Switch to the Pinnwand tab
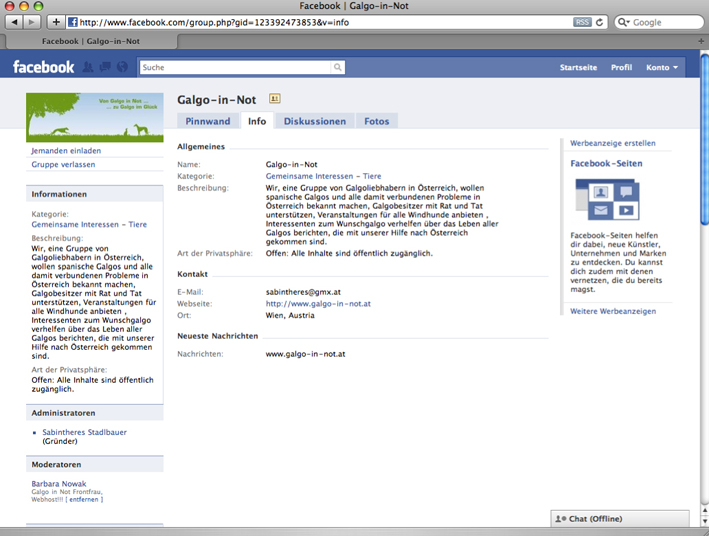The height and width of the screenshot is (536, 709). [x=208, y=121]
